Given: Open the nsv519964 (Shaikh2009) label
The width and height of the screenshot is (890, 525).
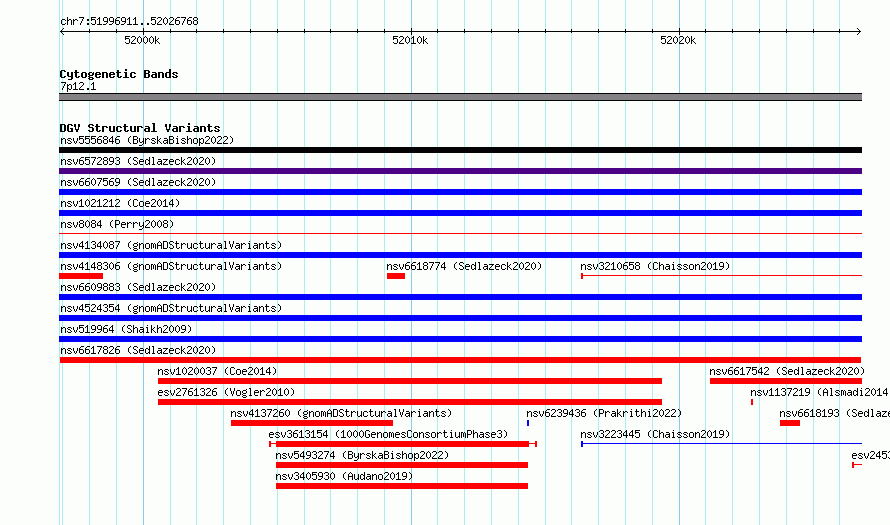Looking at the screenshot, I should (126, 329).
